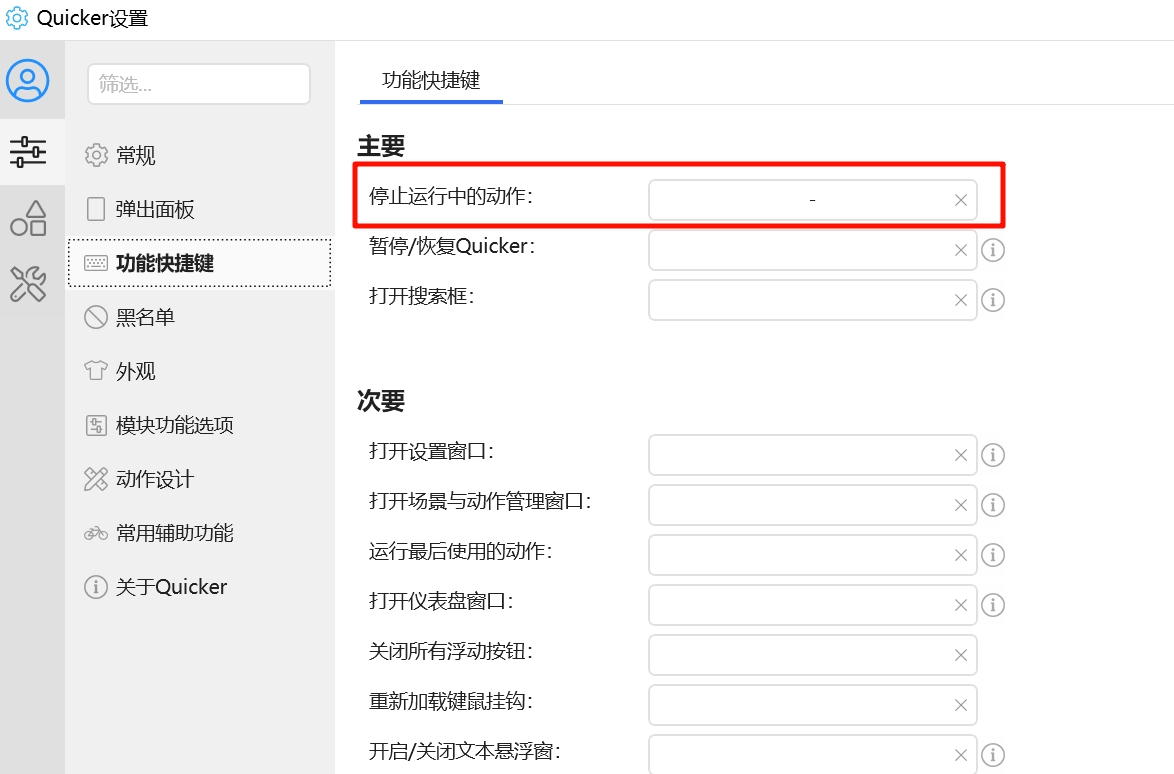Show info for 打开场景与动作管理窗口
The width and height of the screenshot is (1174, 774).
(x=993, y=505)
